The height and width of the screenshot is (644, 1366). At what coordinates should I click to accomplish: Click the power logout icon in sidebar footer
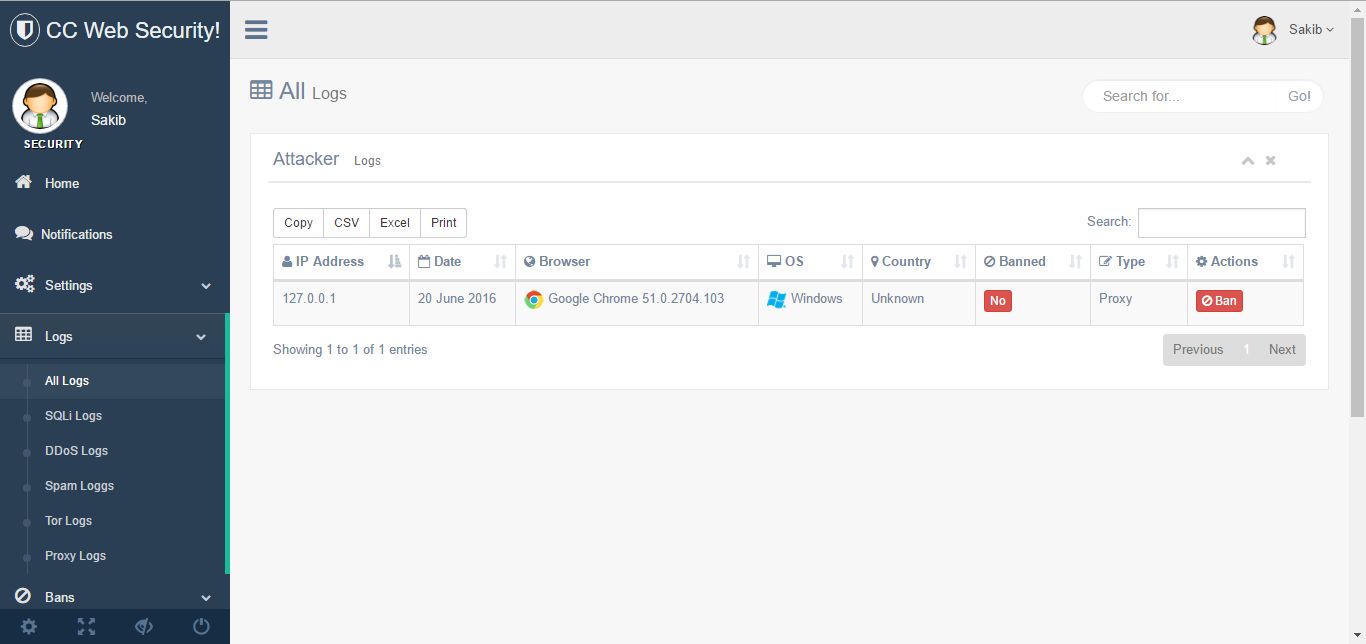tap(201, 627)
